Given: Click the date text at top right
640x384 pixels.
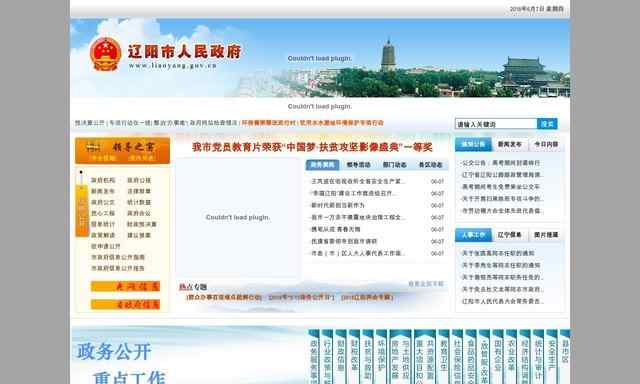Looking at the screenshot, I should (x=536, y=9).
